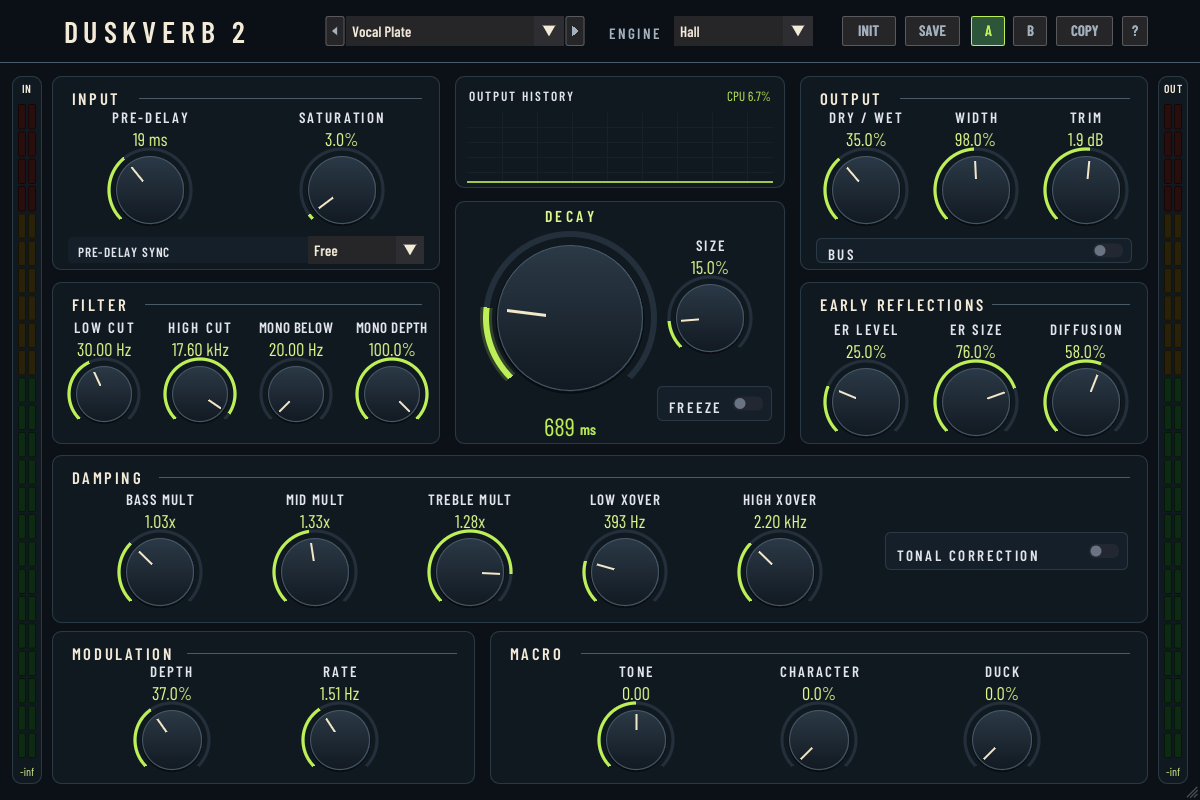This screenshot has width=1200, height=800.
Task: Adjust the Low Cut filter knob
Action: (x=104, y=394)
